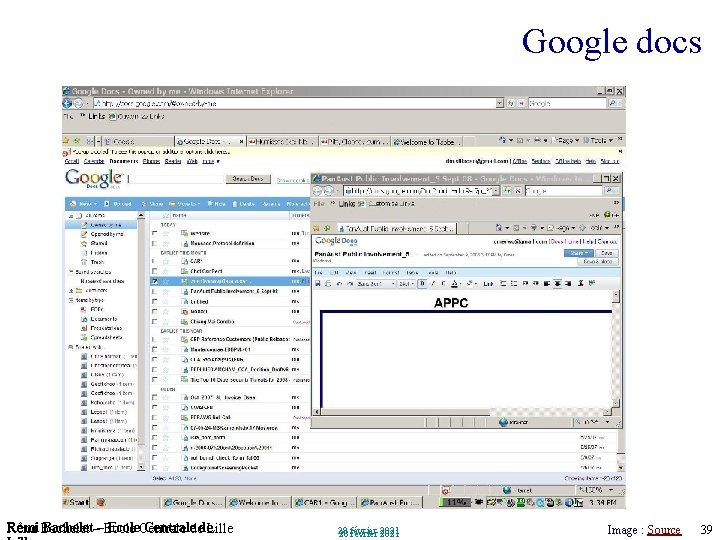720x540 pixels.
Task: Insert a bulleted list in document toolbar
Action: (x=514, y=284)
